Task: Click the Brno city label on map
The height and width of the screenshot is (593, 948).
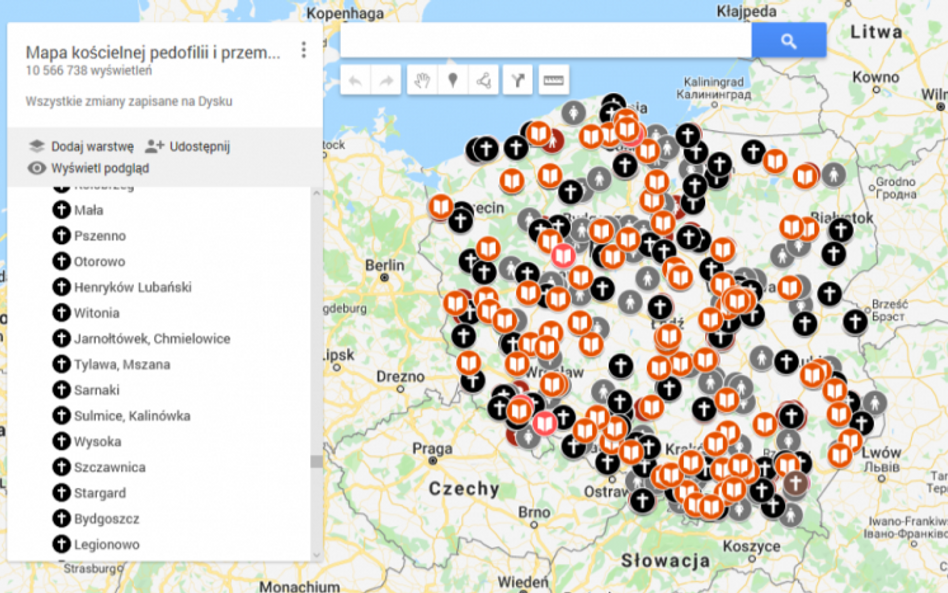Action: click(534, 512)
